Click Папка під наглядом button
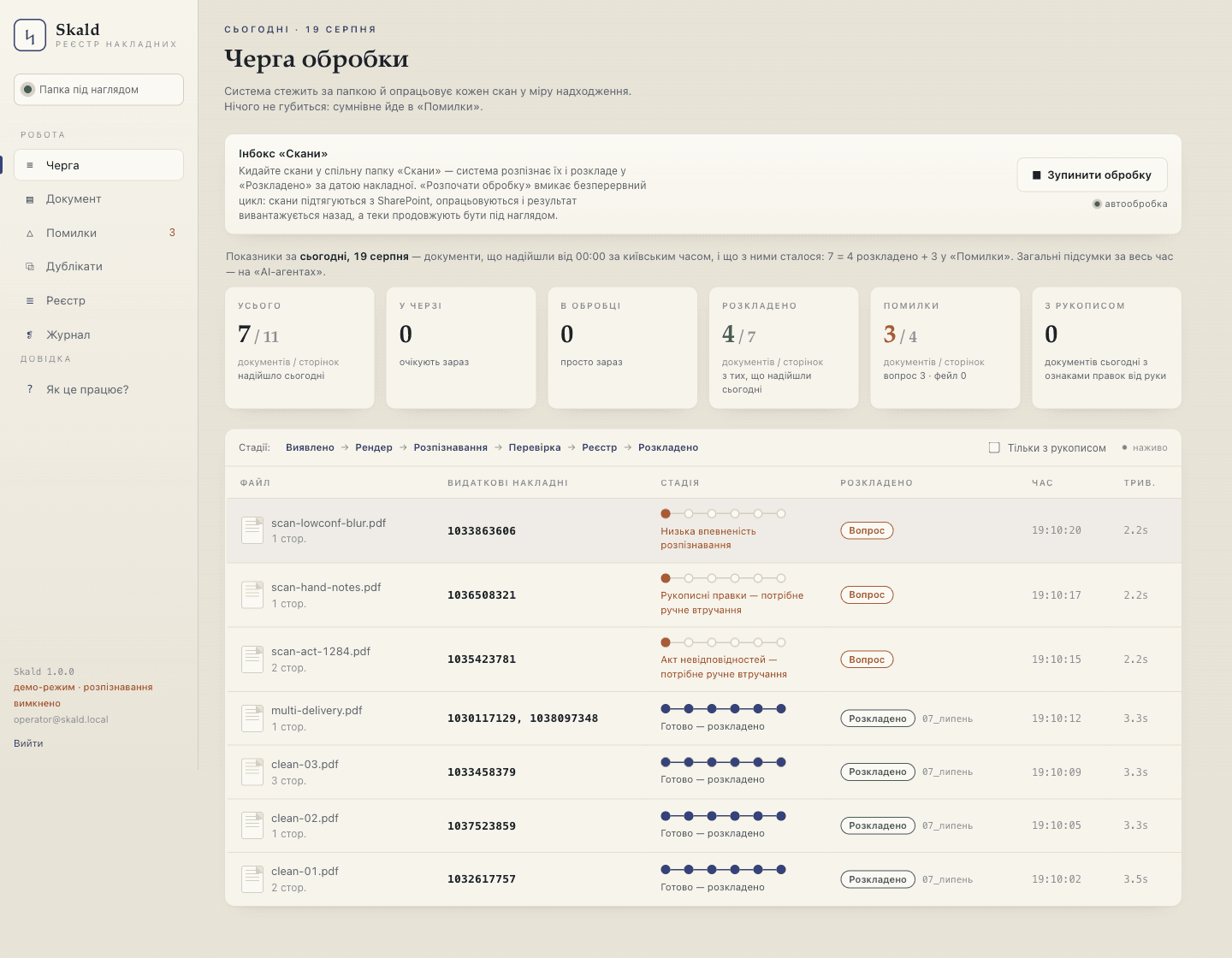The width and height of the screenshot is (1232, 958). click(98, 90)
